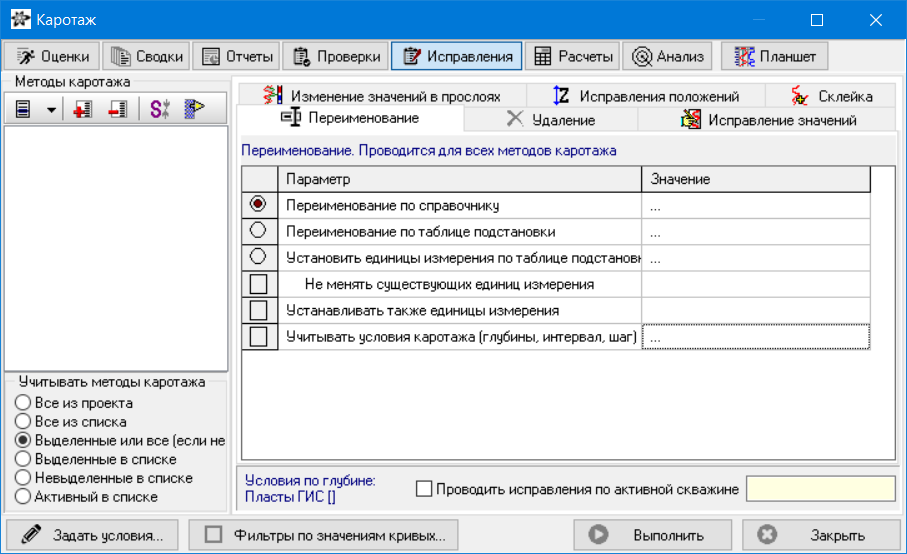This screenshot has width=907, height=554.
Task: Click the Параметр column header
Action: click(460, 179)
